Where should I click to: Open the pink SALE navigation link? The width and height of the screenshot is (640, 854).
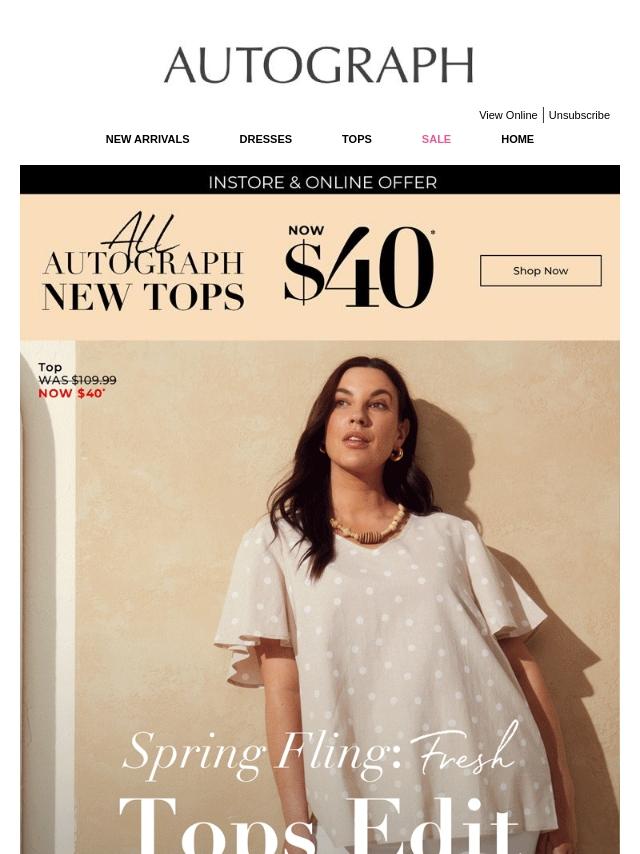(x=436, y=139)
